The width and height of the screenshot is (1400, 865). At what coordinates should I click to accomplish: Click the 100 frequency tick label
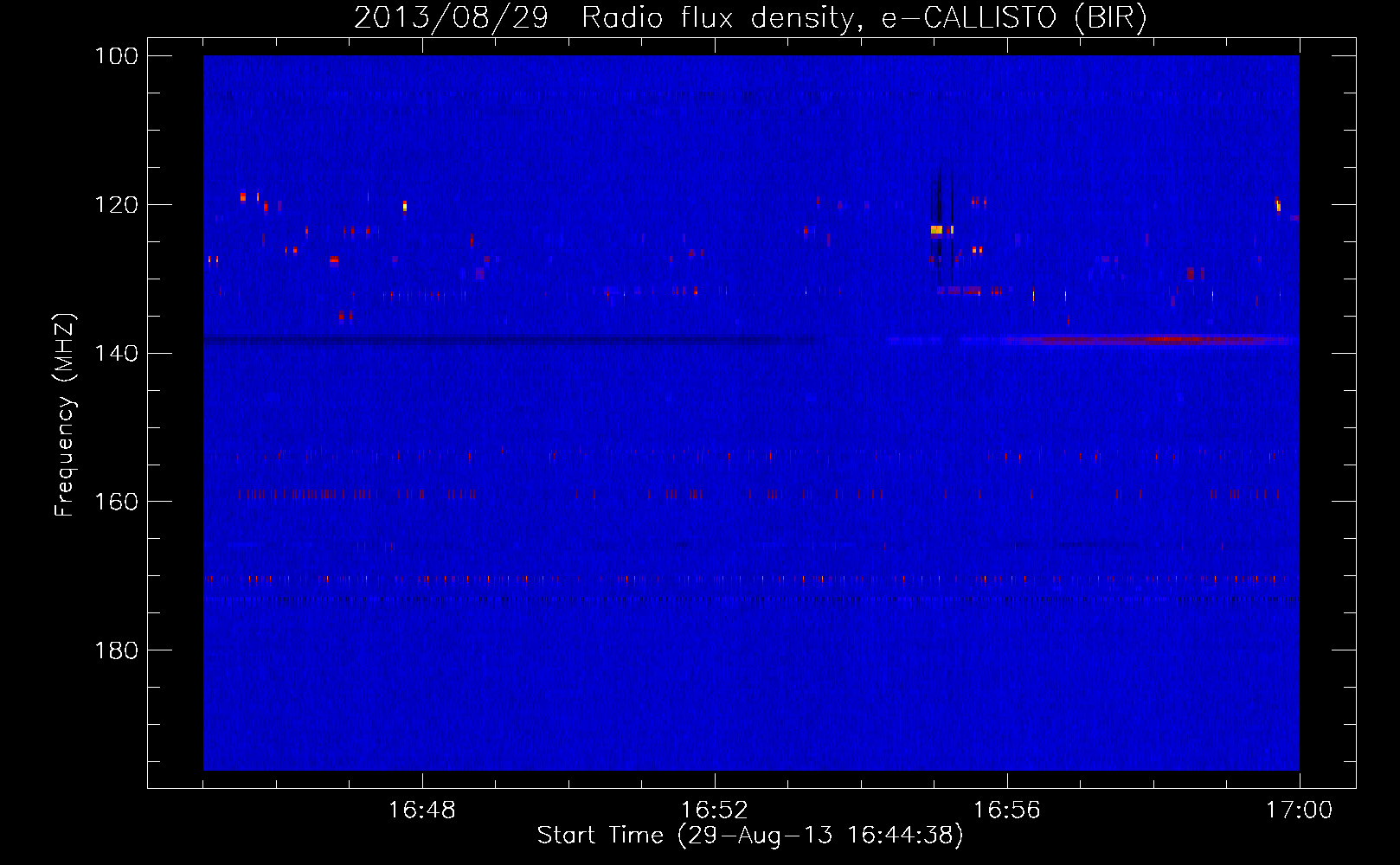(x=117, y=56)
